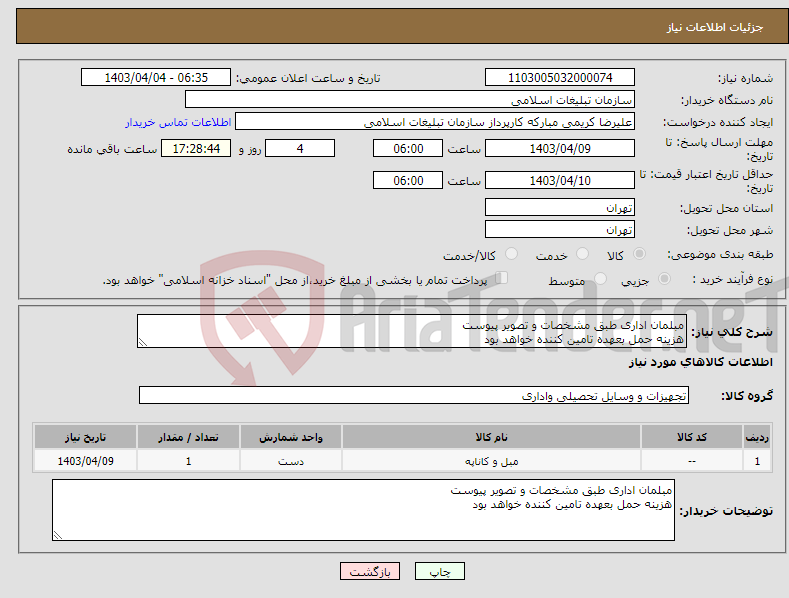
Task: Click the واحد شمارش column header
Action: [291, 437]
